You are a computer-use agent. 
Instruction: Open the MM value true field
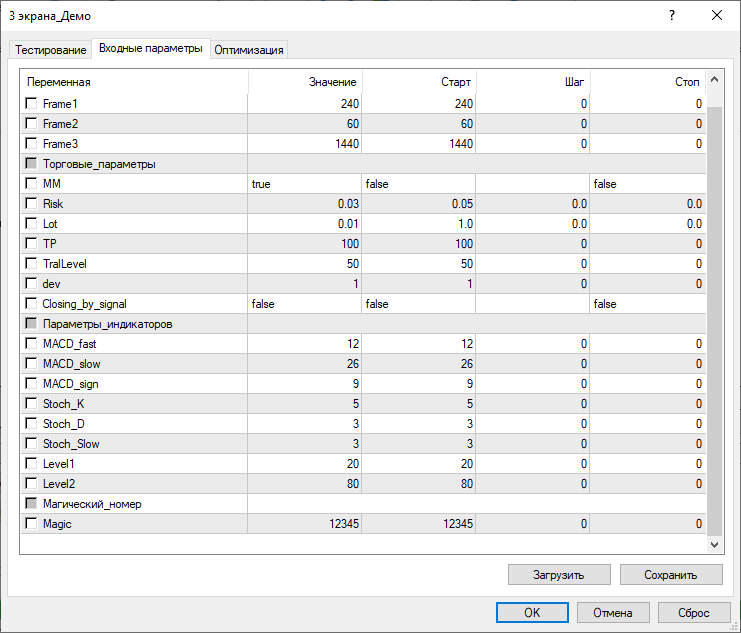(x=304, y=184)
